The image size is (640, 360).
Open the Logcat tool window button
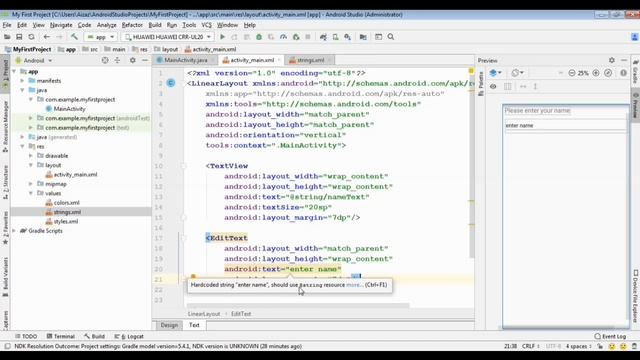click(x=129, y=336)
